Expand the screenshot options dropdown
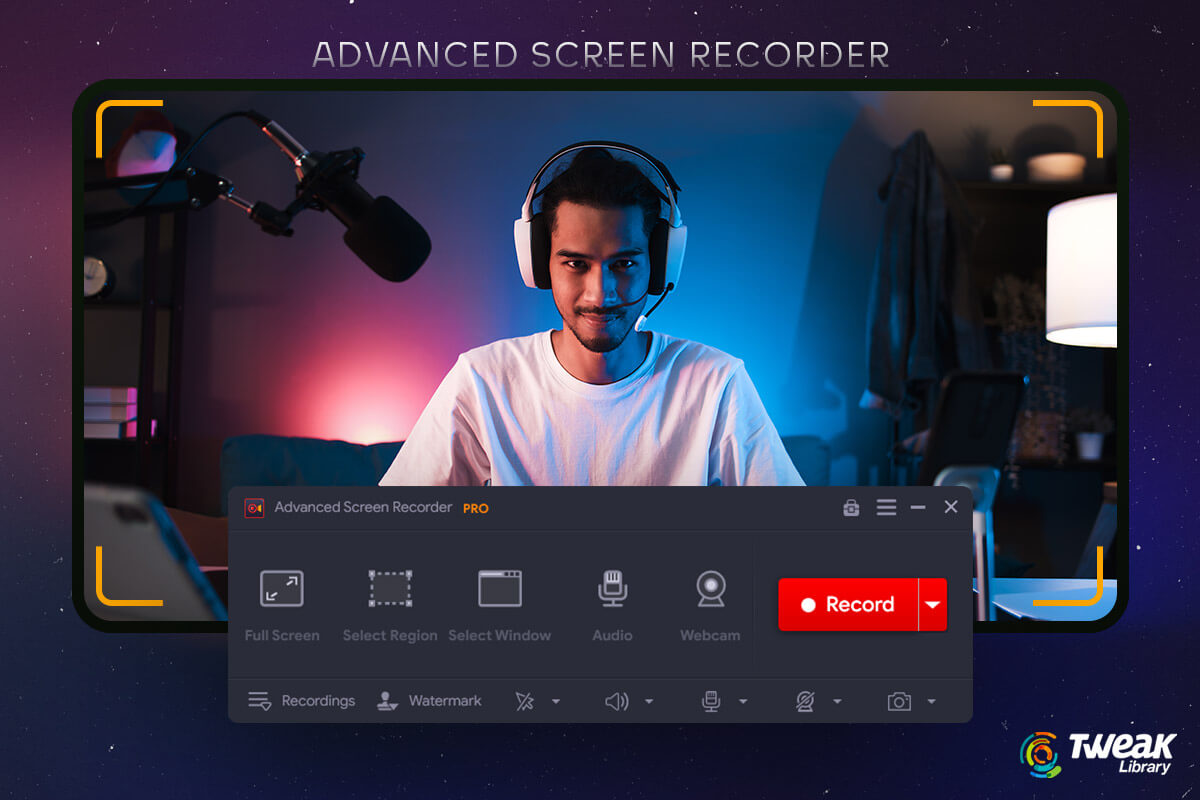The width and height of the screenshot is (1200, 800). point(933,700)
